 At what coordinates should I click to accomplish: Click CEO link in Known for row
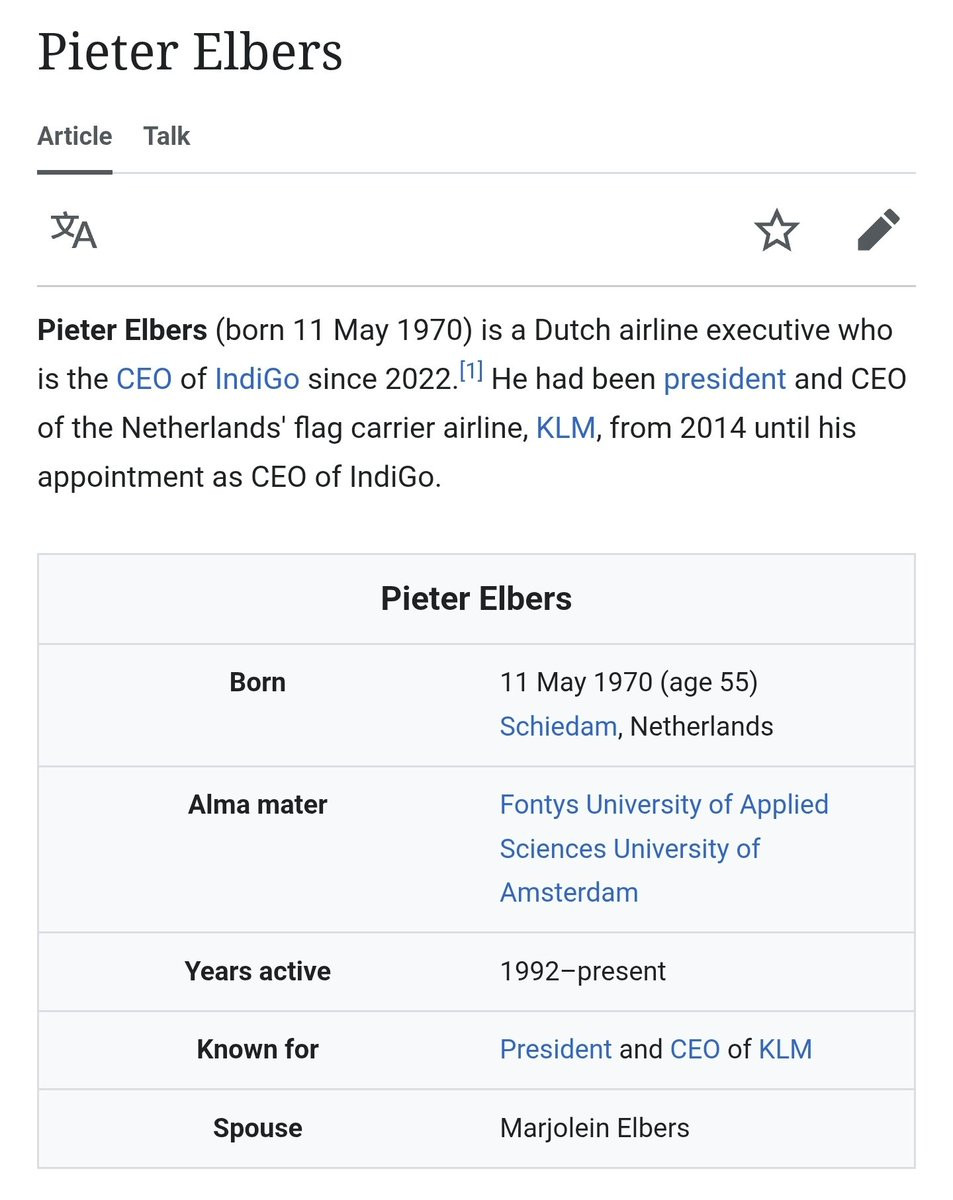point(695,1049)
